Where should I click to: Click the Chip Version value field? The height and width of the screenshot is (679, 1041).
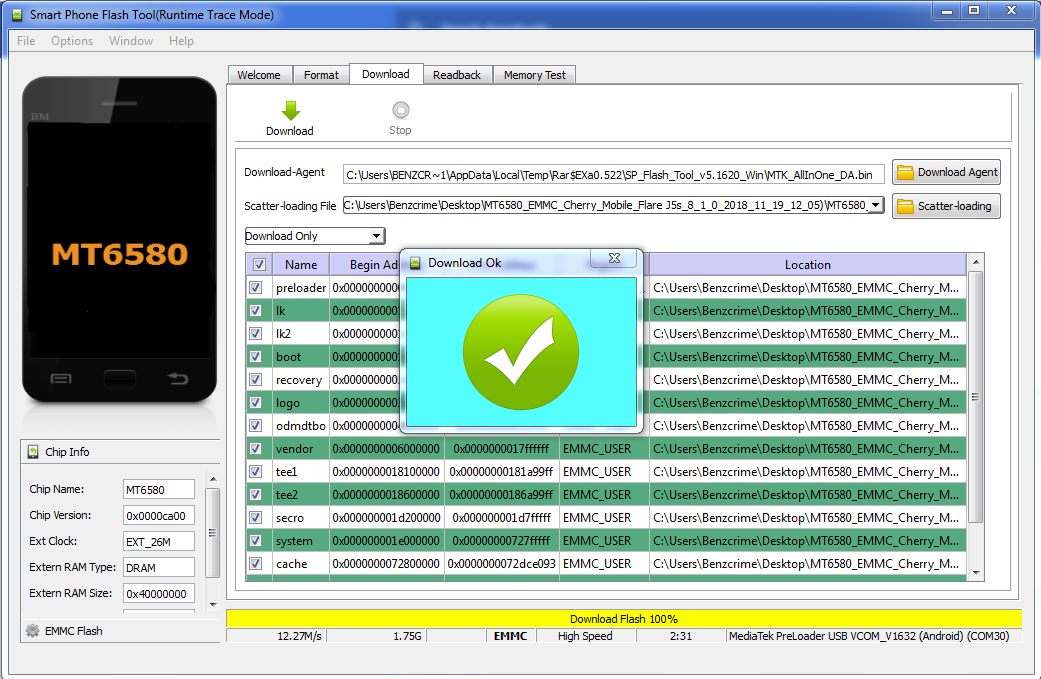(159, 516)
